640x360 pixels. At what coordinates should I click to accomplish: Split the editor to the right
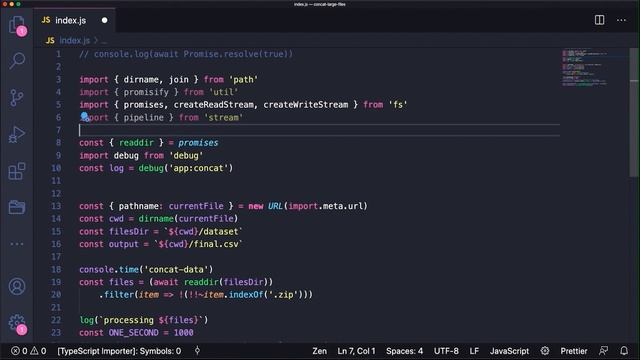[599, 20]
